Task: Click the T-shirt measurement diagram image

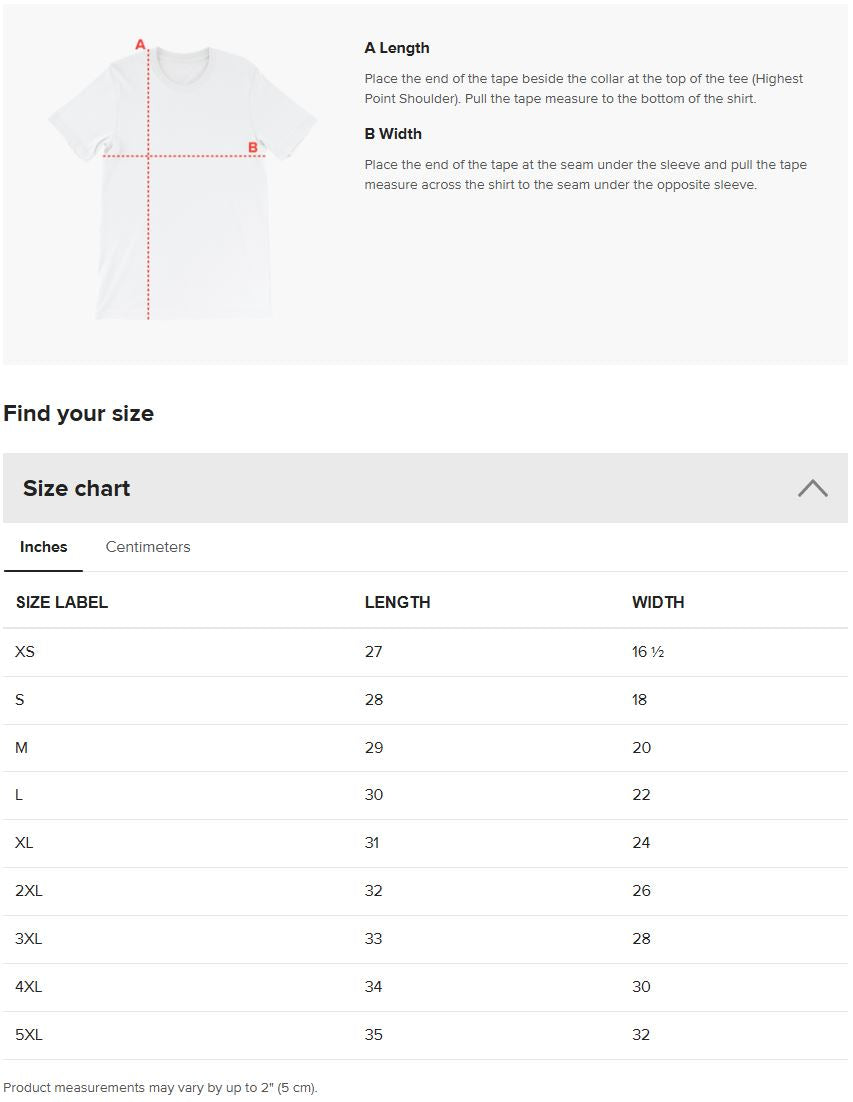Action: click(x=183, y=180)
